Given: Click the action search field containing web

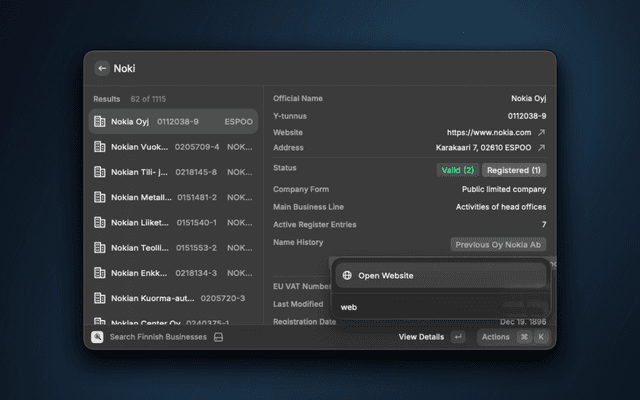Looking at the screenshot, I should pyautogui.click(x=441, y=307).
